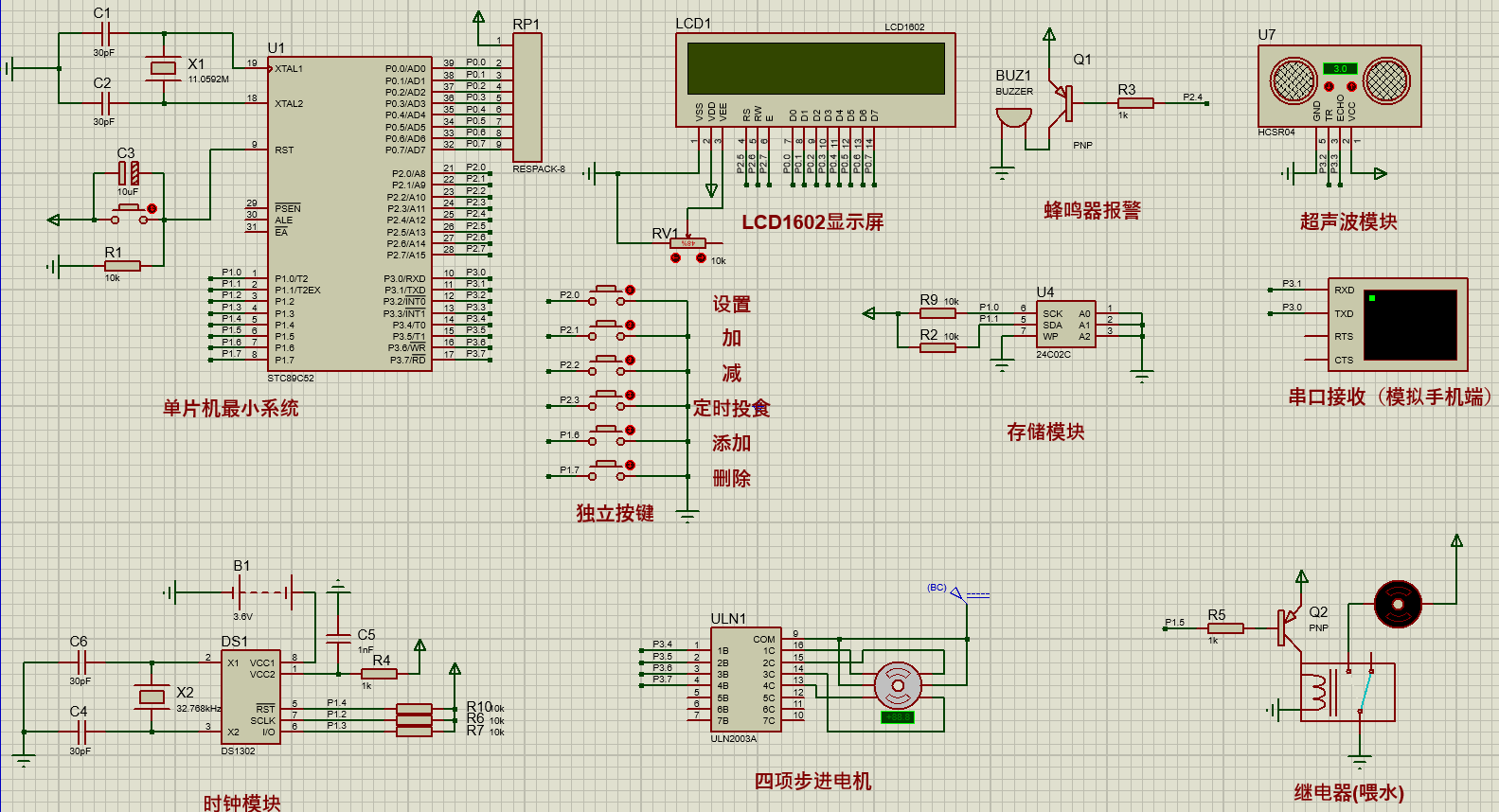Image resolution: width=1499 pixels, height=812 pixels.
Task: Click the P1.5 net label near R5
Action: point(1174,622)
